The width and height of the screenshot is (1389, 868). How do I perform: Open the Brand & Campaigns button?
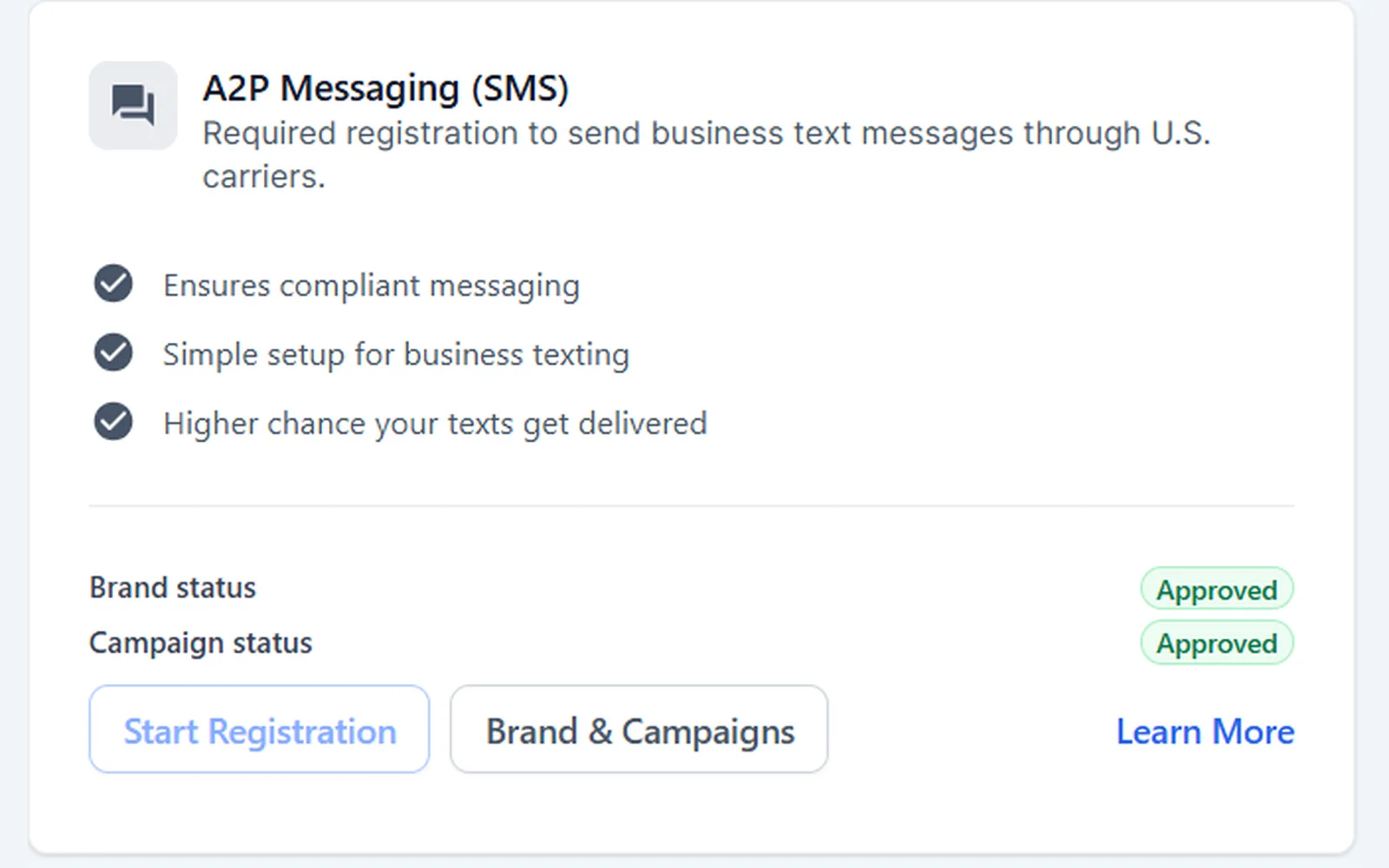pyautogui.click(x=639, y=729)
